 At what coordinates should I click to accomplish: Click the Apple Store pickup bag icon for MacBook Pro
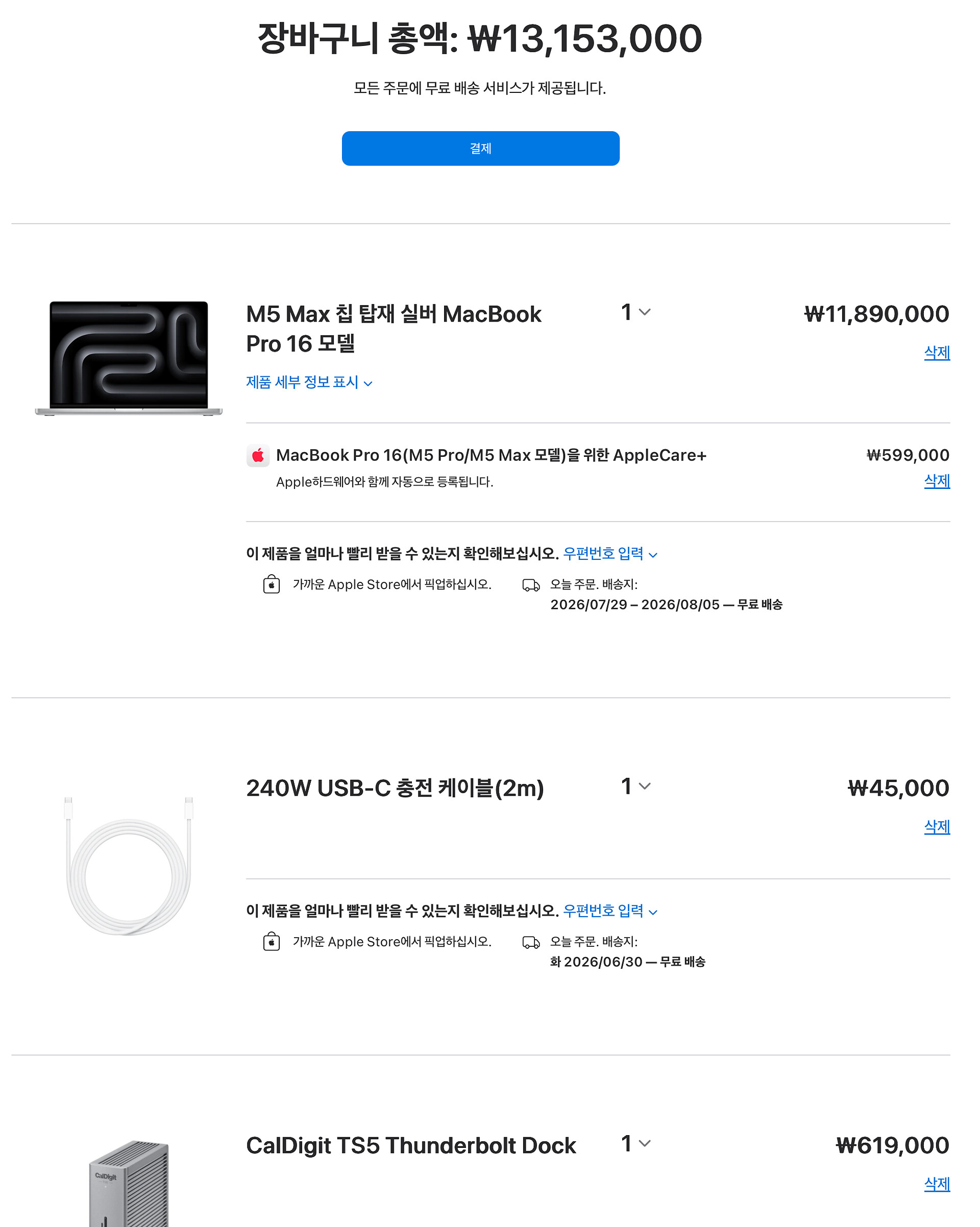point(272,584)
